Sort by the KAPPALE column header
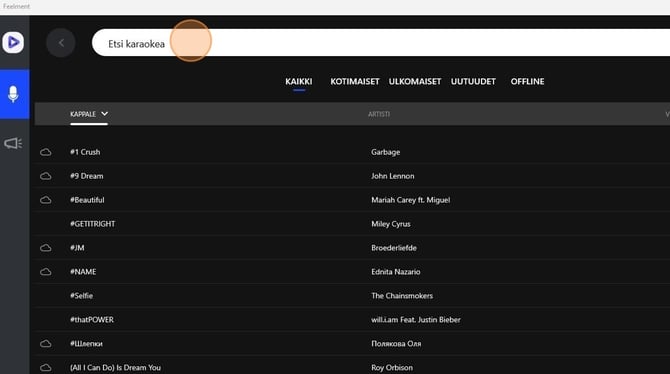The width and height of the screenshot is (670, 374). coord(83,114)
